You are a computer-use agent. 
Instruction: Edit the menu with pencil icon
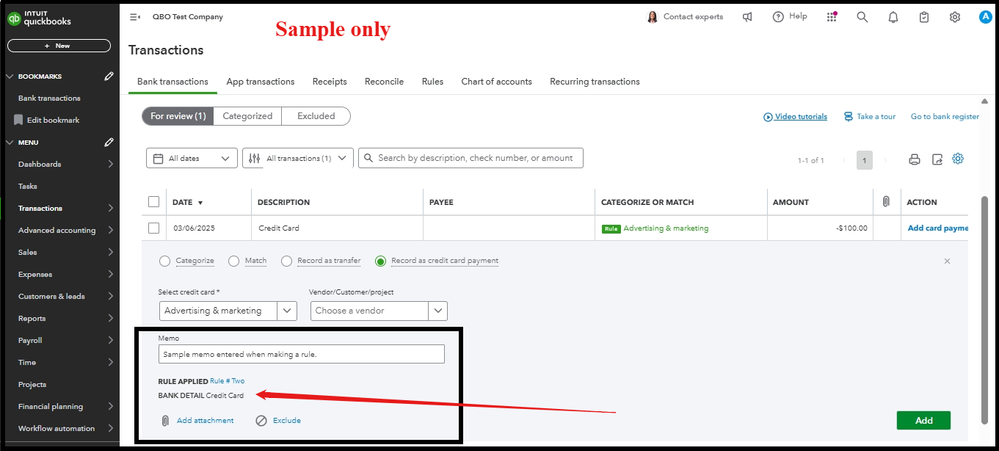point(109,143)
